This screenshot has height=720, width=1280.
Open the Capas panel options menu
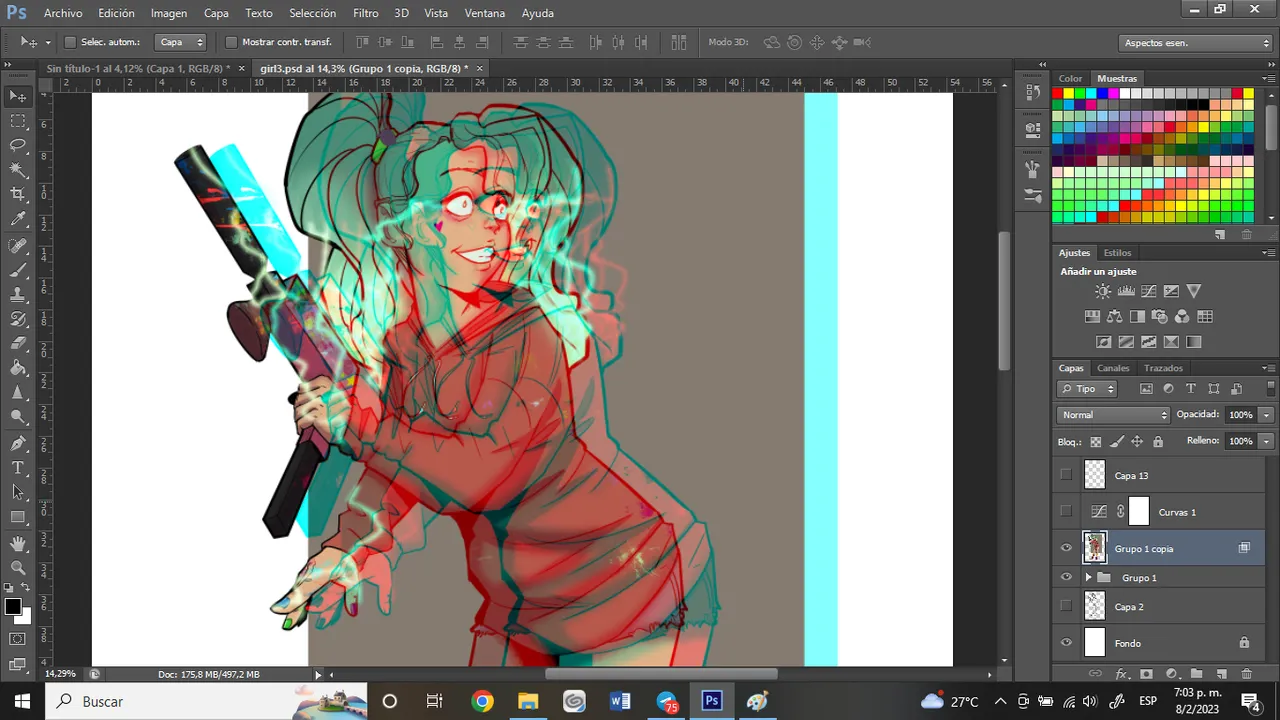1269,368
